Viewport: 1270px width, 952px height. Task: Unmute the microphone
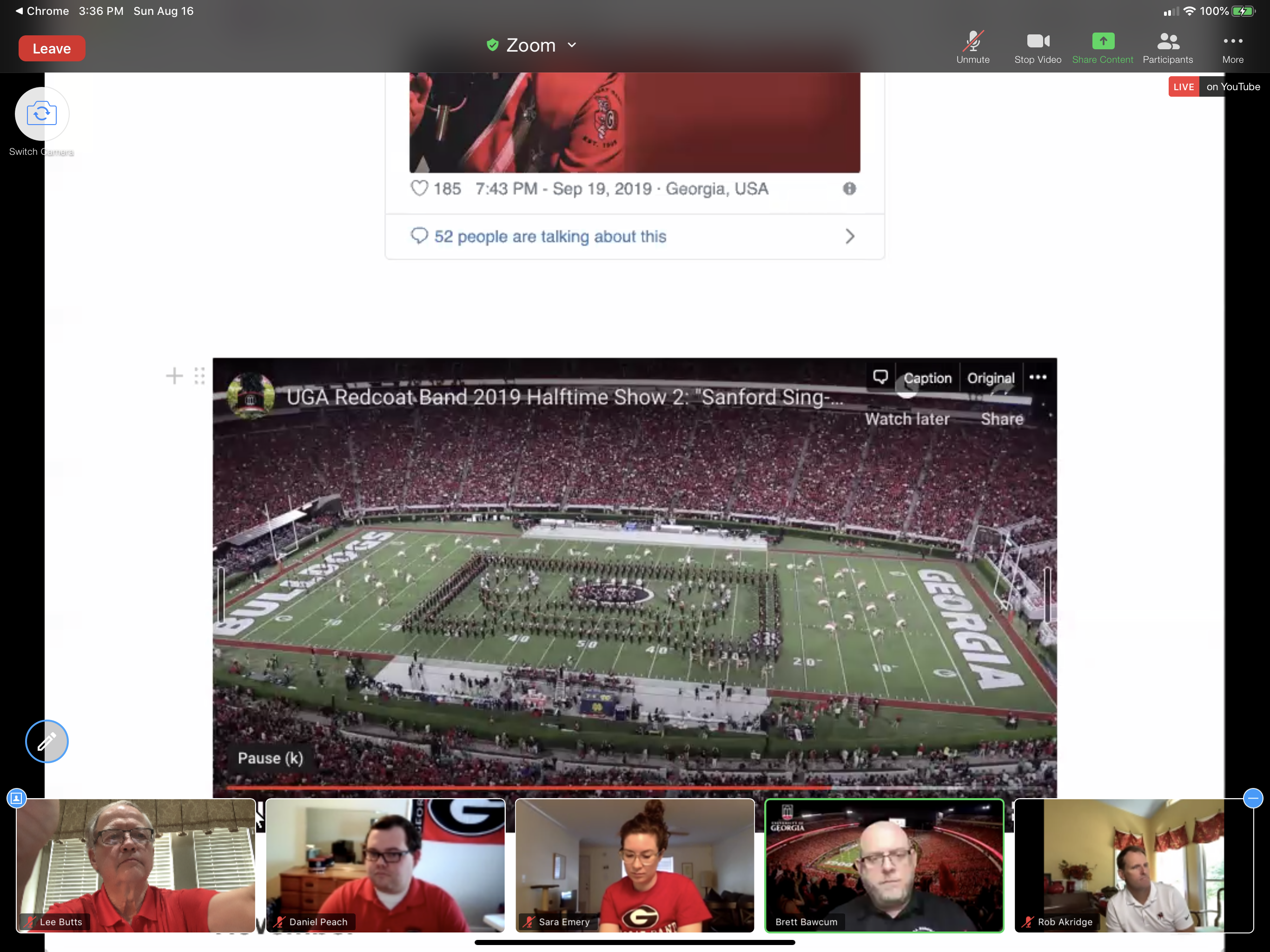972,47
